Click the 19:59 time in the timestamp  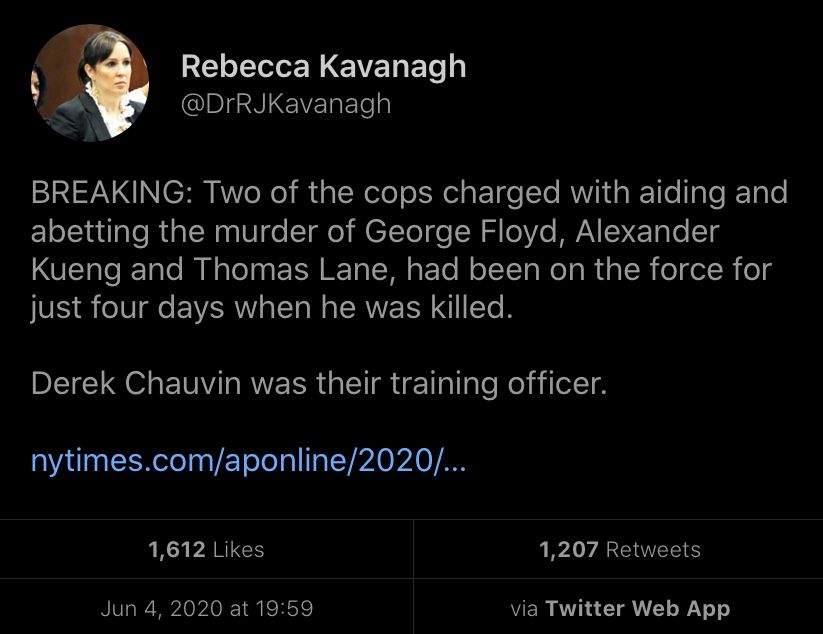285,608
